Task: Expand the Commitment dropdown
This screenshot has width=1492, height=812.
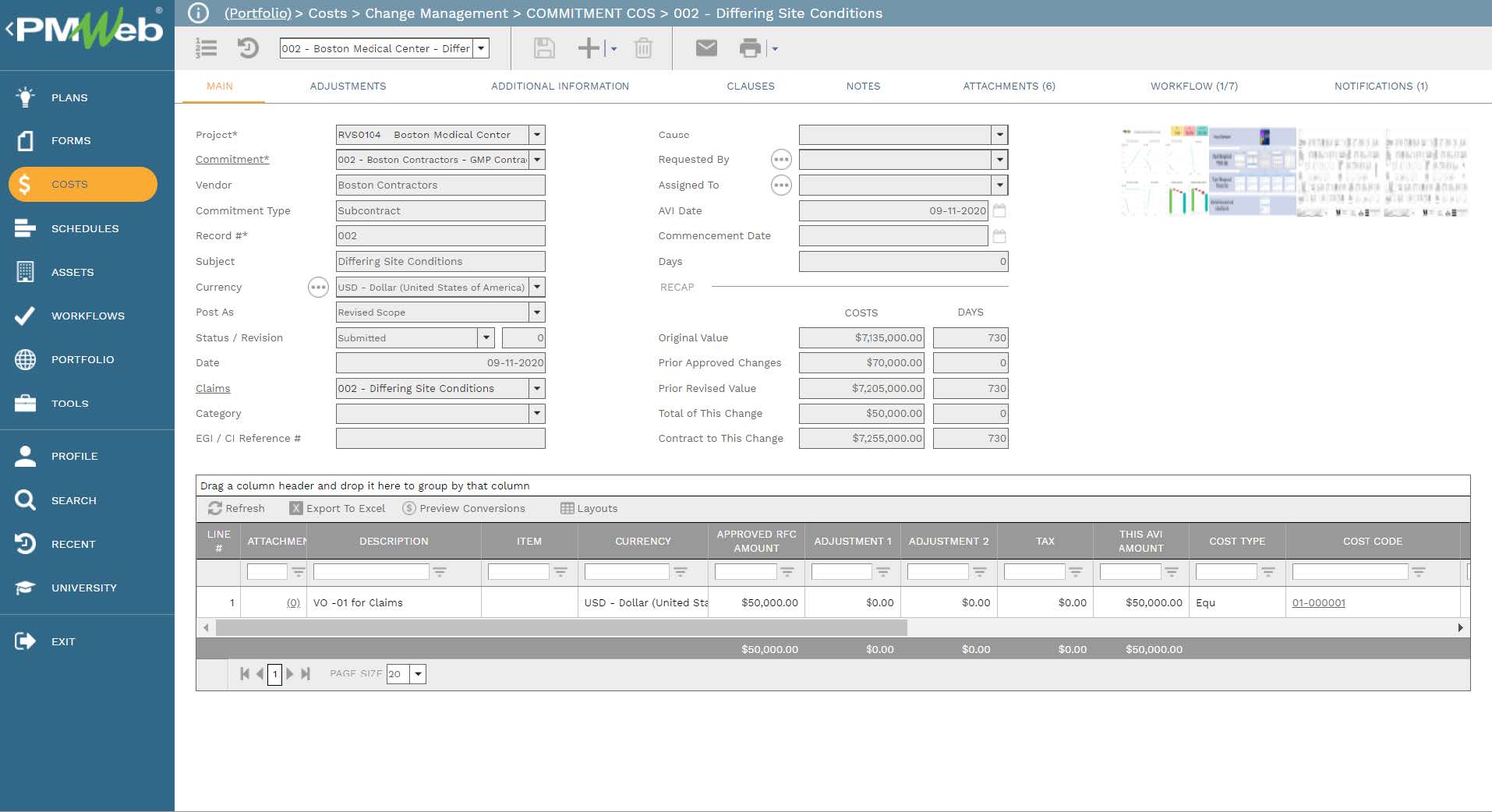Action: 536,160
